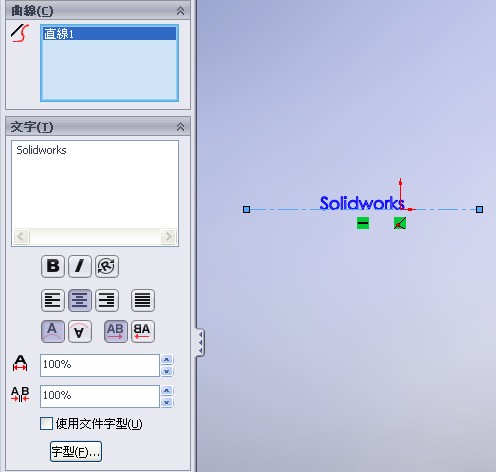Viewport: 496px width, 472px height.
Task: Enable 使用文件字型 checkbox
Action: (46, 424)
